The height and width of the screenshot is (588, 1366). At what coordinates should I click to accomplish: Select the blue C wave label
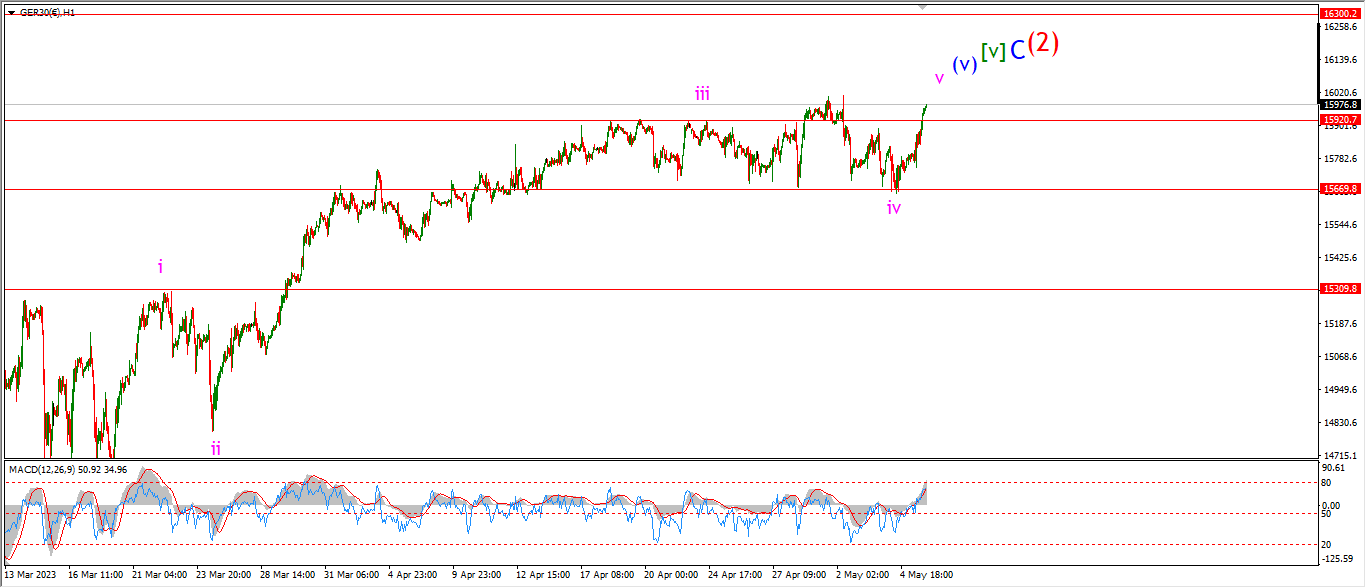(x=1016, y=50)
